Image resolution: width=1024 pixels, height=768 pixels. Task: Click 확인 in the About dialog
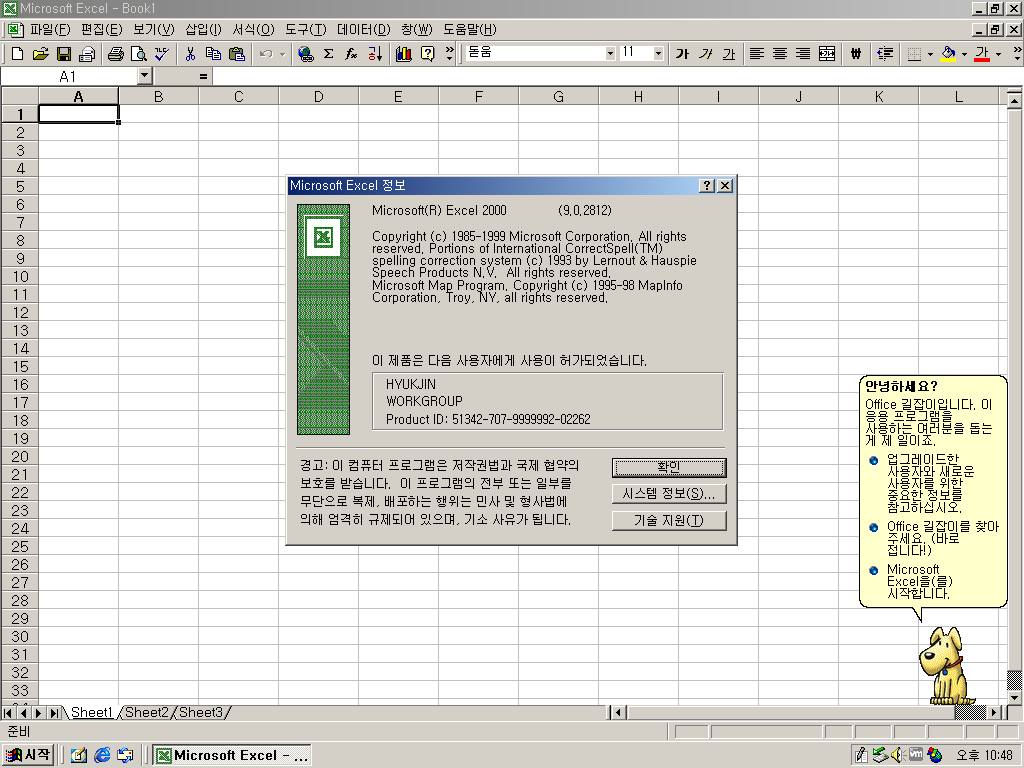pos(669,468)
